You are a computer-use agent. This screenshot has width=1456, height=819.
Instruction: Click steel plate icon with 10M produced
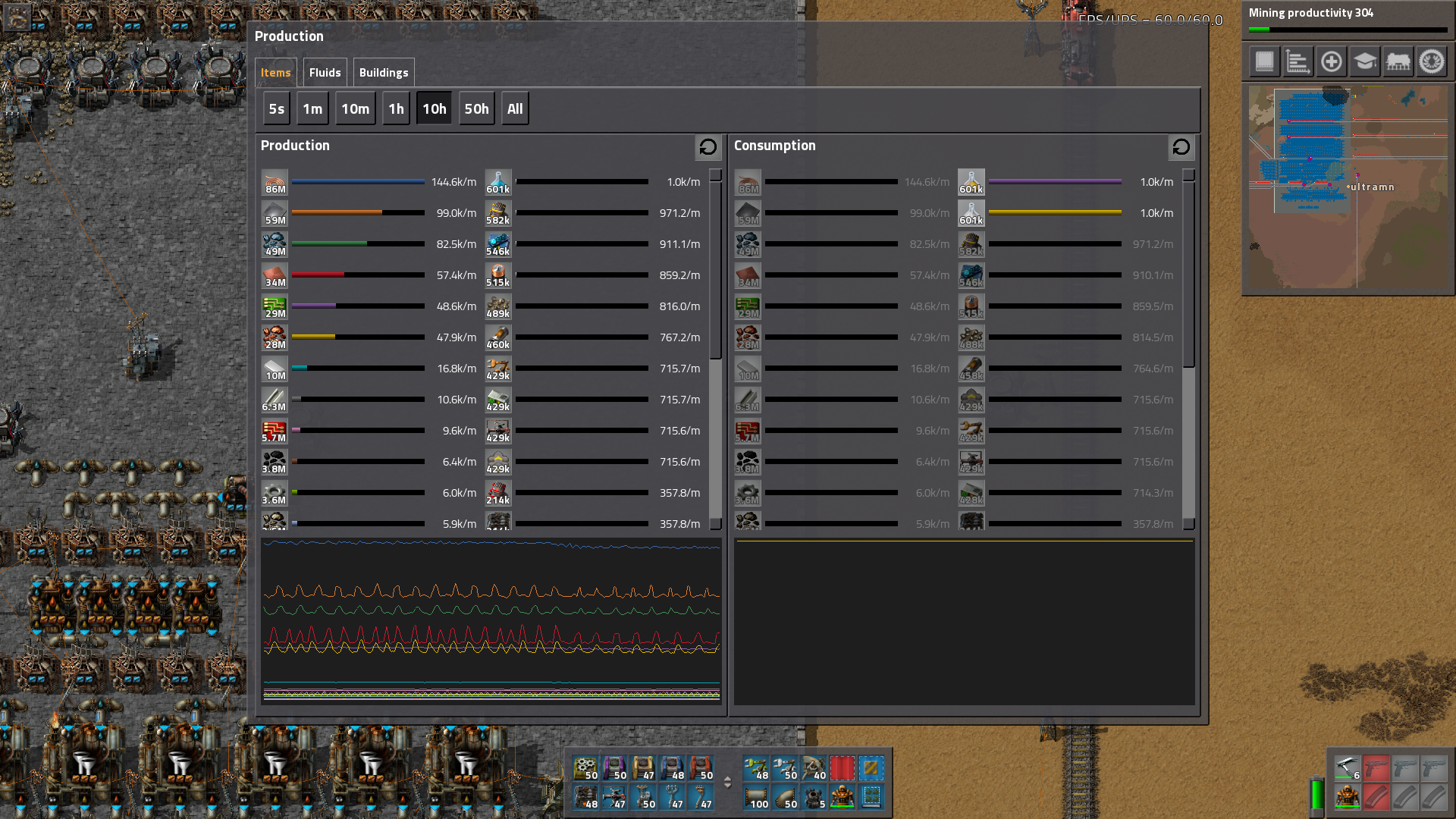(275, 369)
